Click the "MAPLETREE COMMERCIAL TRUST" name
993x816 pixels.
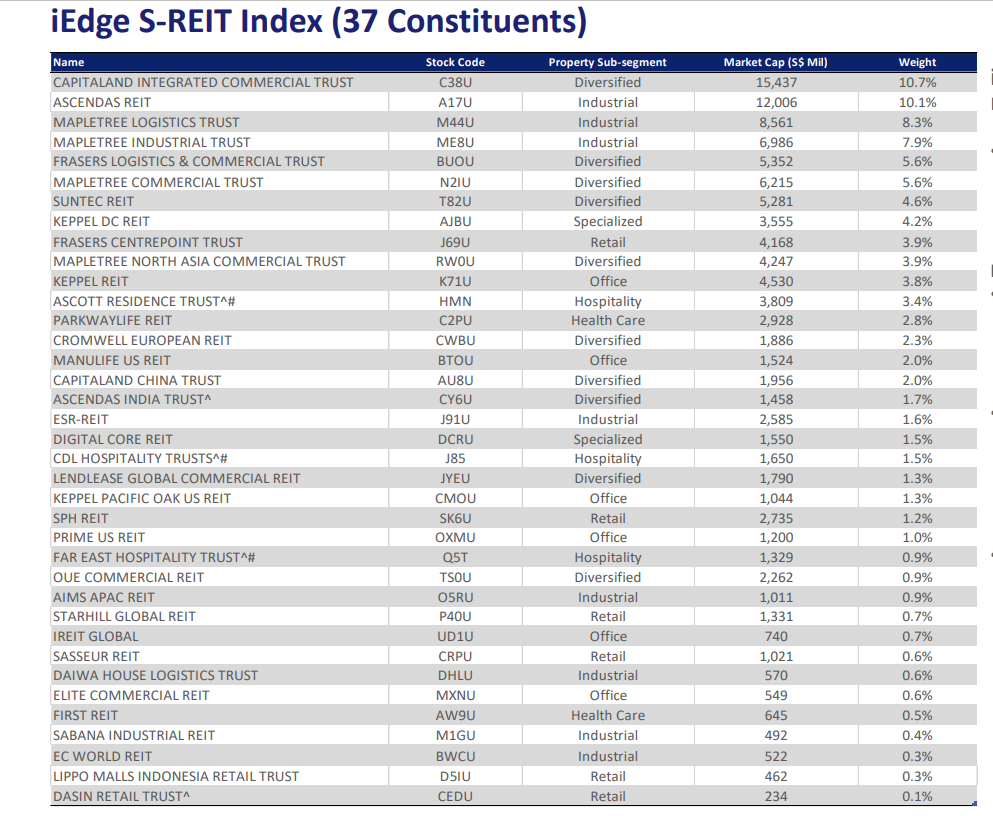[158, 182]
